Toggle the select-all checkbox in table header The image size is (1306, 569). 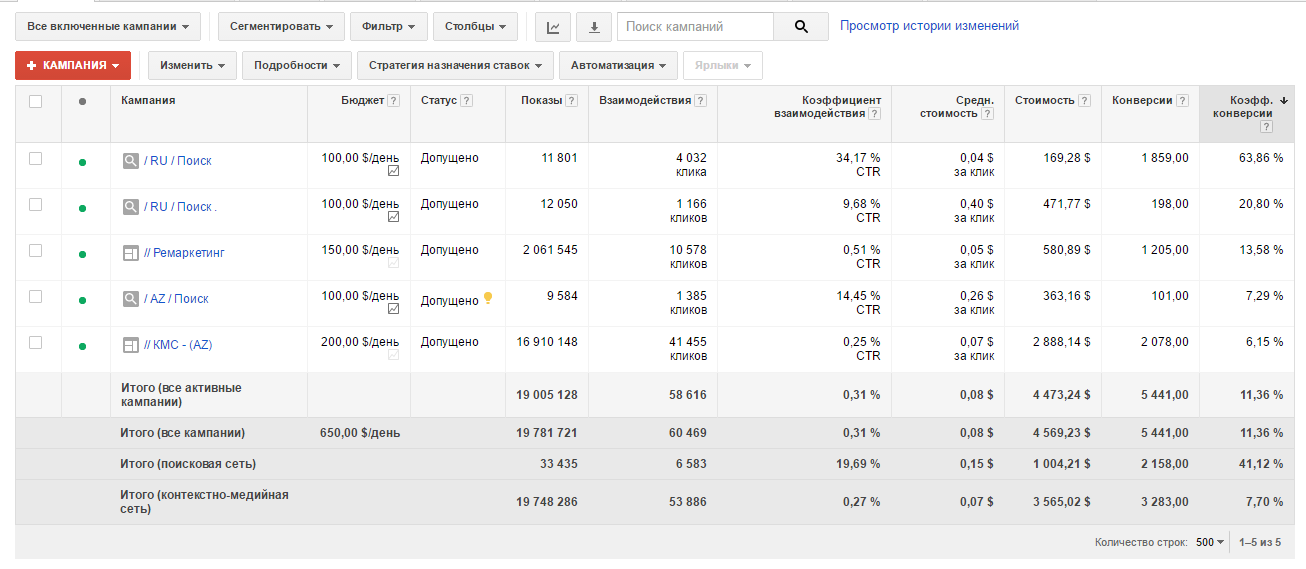(36, 101)
